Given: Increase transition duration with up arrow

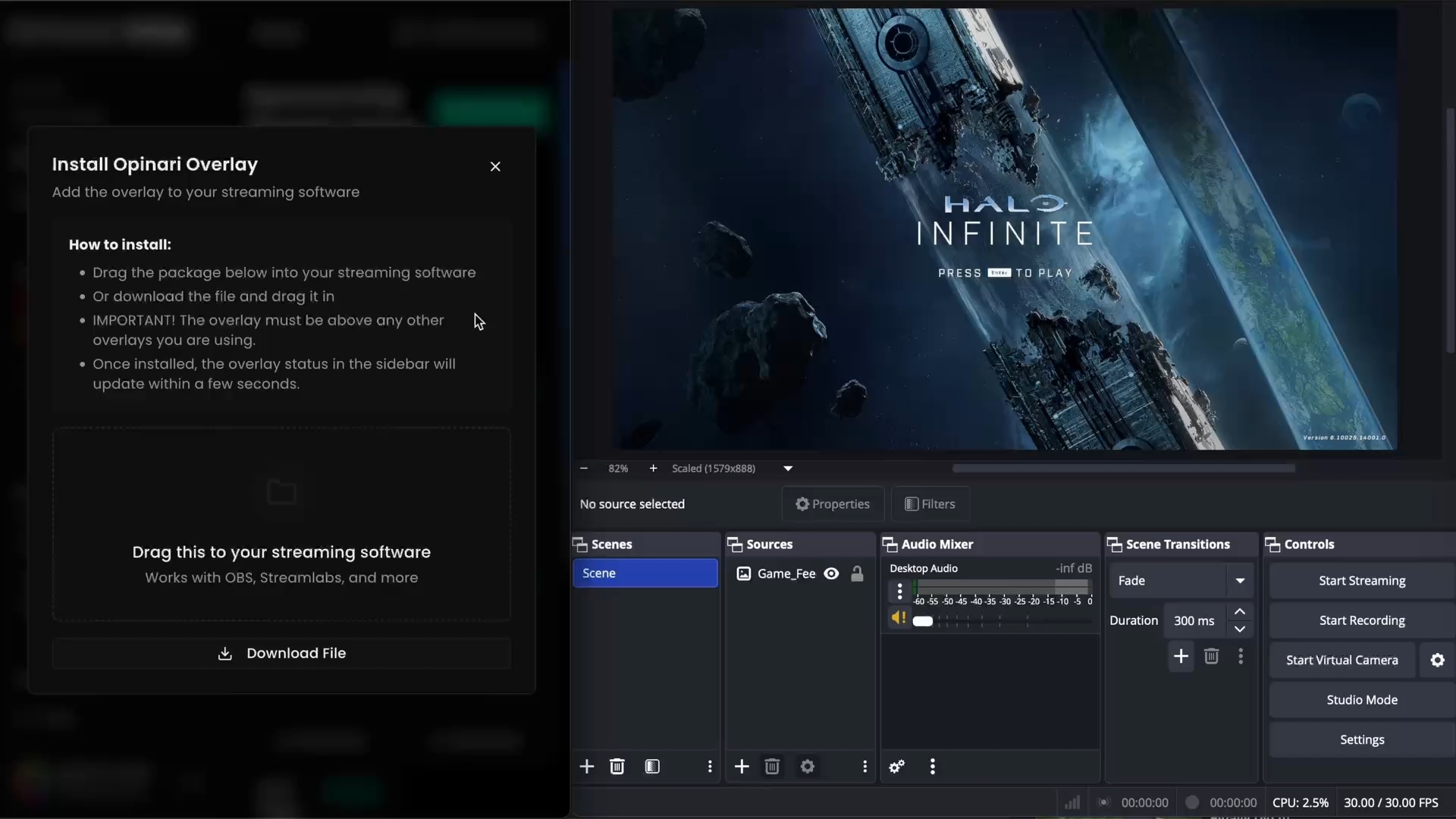Looking at the screenshot, I should 1240,612.
